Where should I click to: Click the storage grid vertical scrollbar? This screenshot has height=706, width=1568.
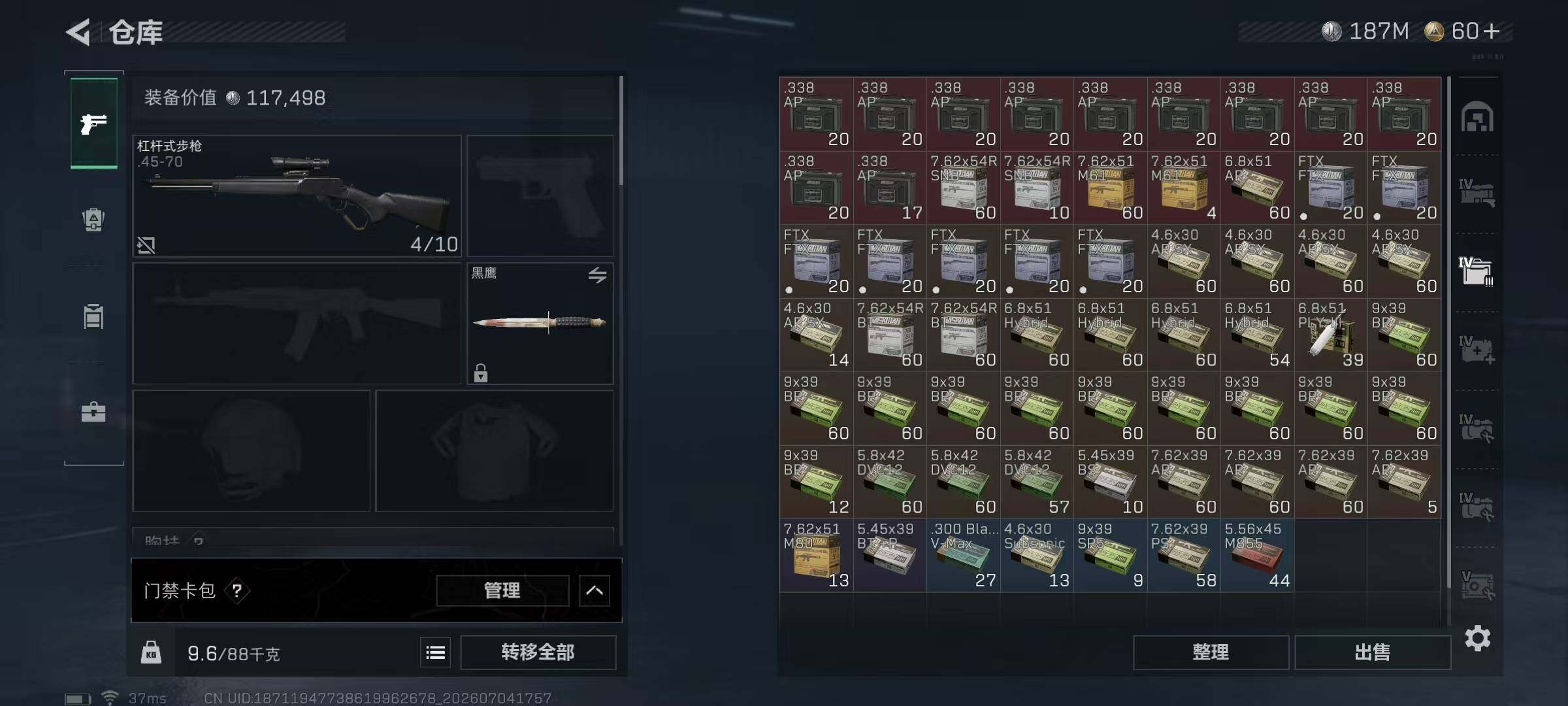click(x=1448, y=332)
